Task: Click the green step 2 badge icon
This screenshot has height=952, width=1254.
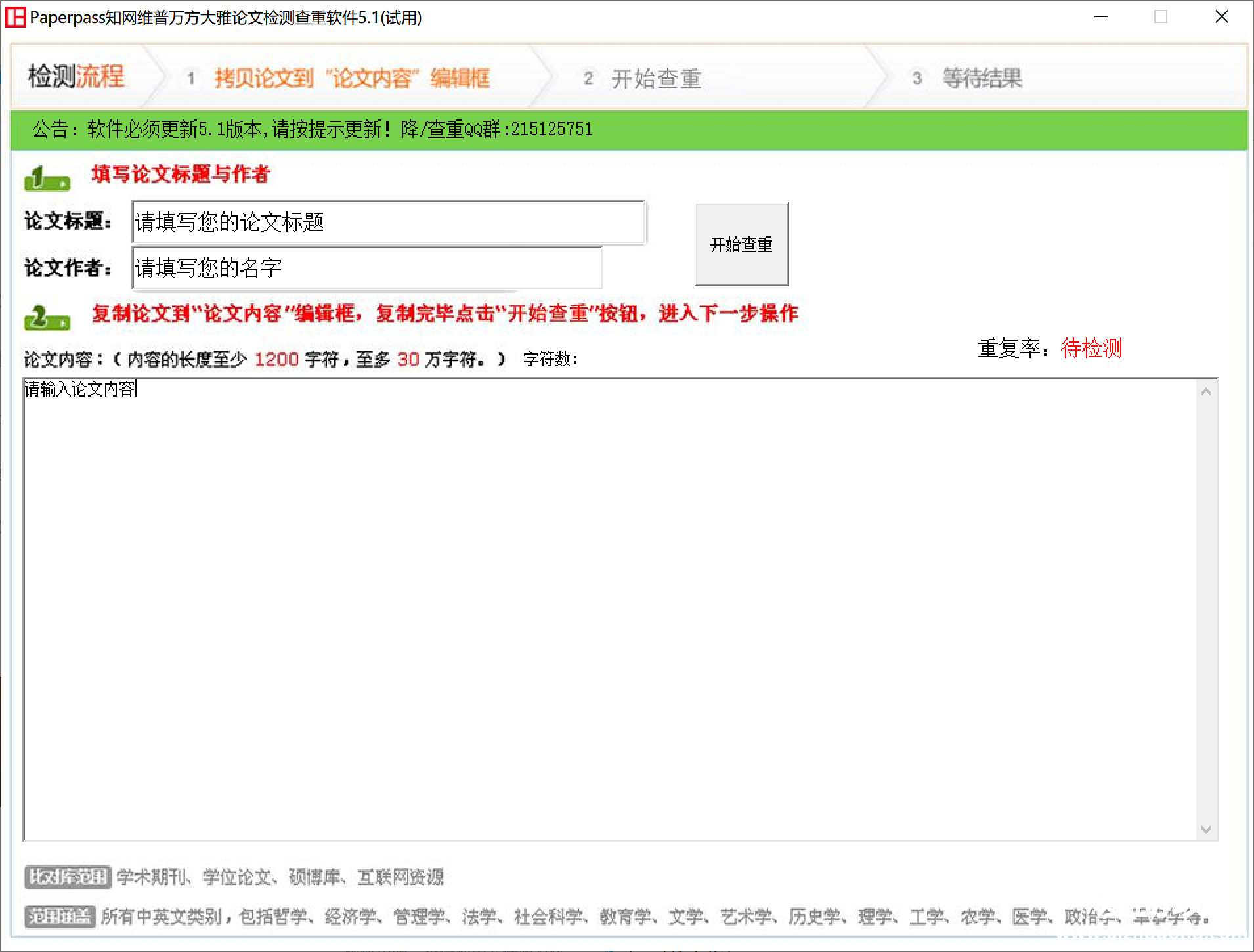Action: pos(47,317)
